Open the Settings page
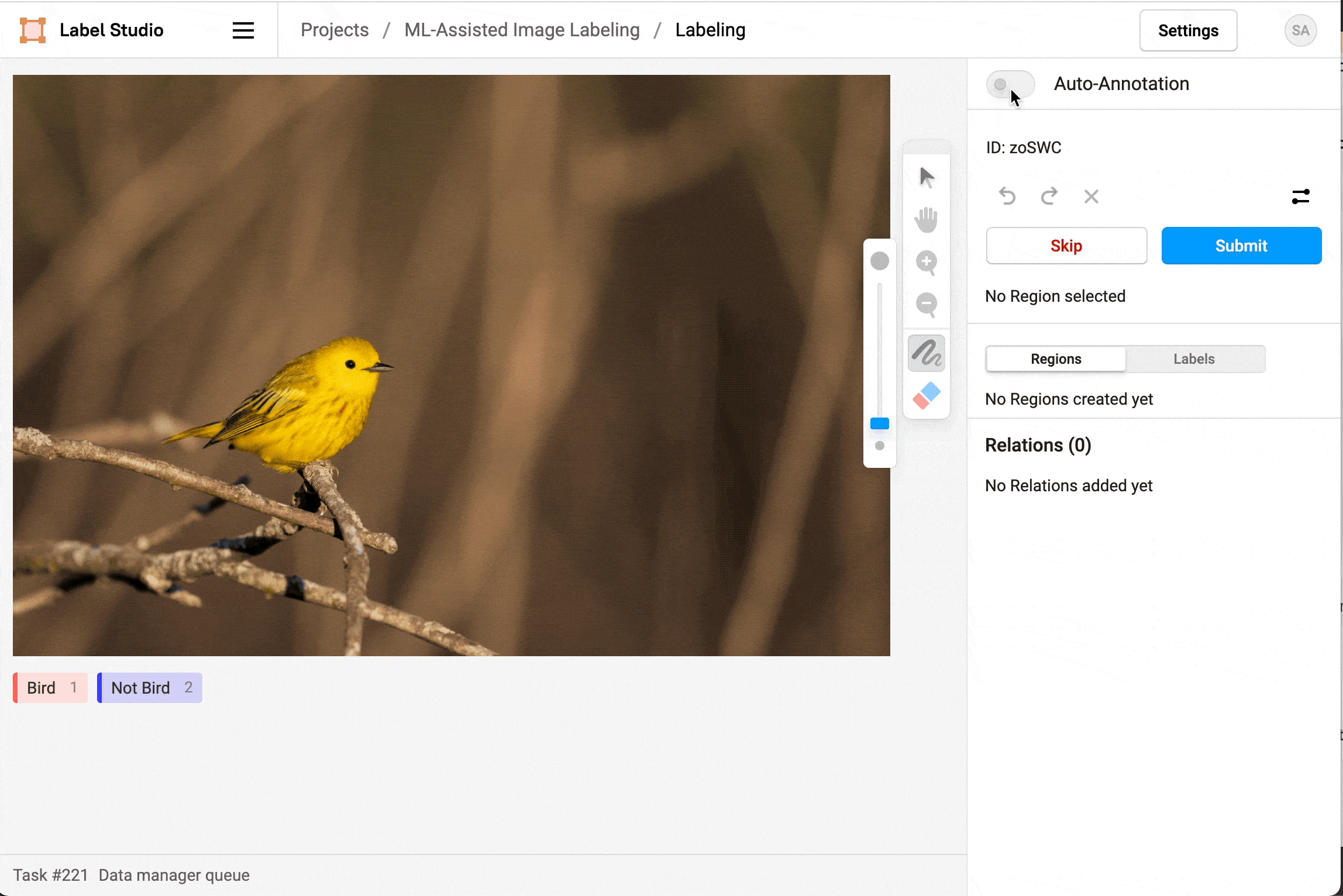The height and width of the screenshot is (896, 1343). click(1188, 30)
